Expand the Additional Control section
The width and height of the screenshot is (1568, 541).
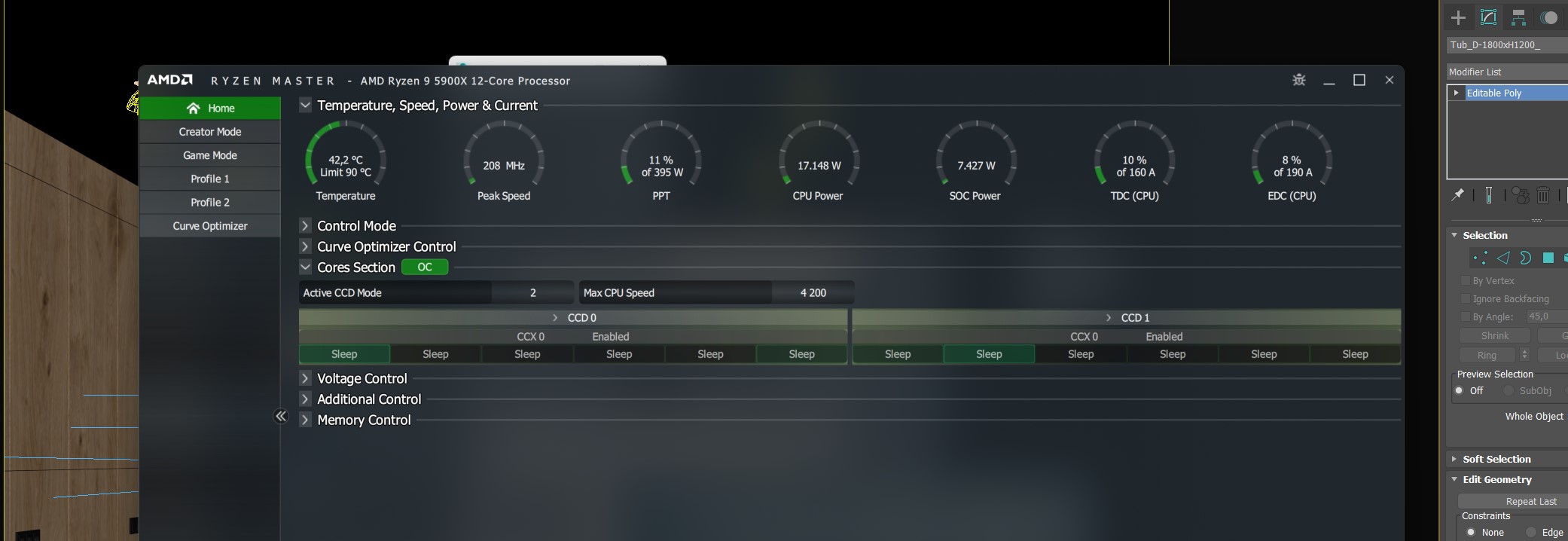click(x=305, y=399)
